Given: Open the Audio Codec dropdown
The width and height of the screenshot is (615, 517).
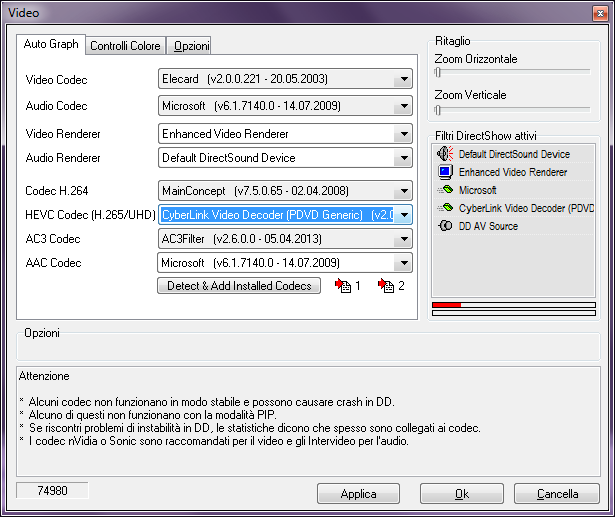Looking at the screenshot, I should point(404,106).
